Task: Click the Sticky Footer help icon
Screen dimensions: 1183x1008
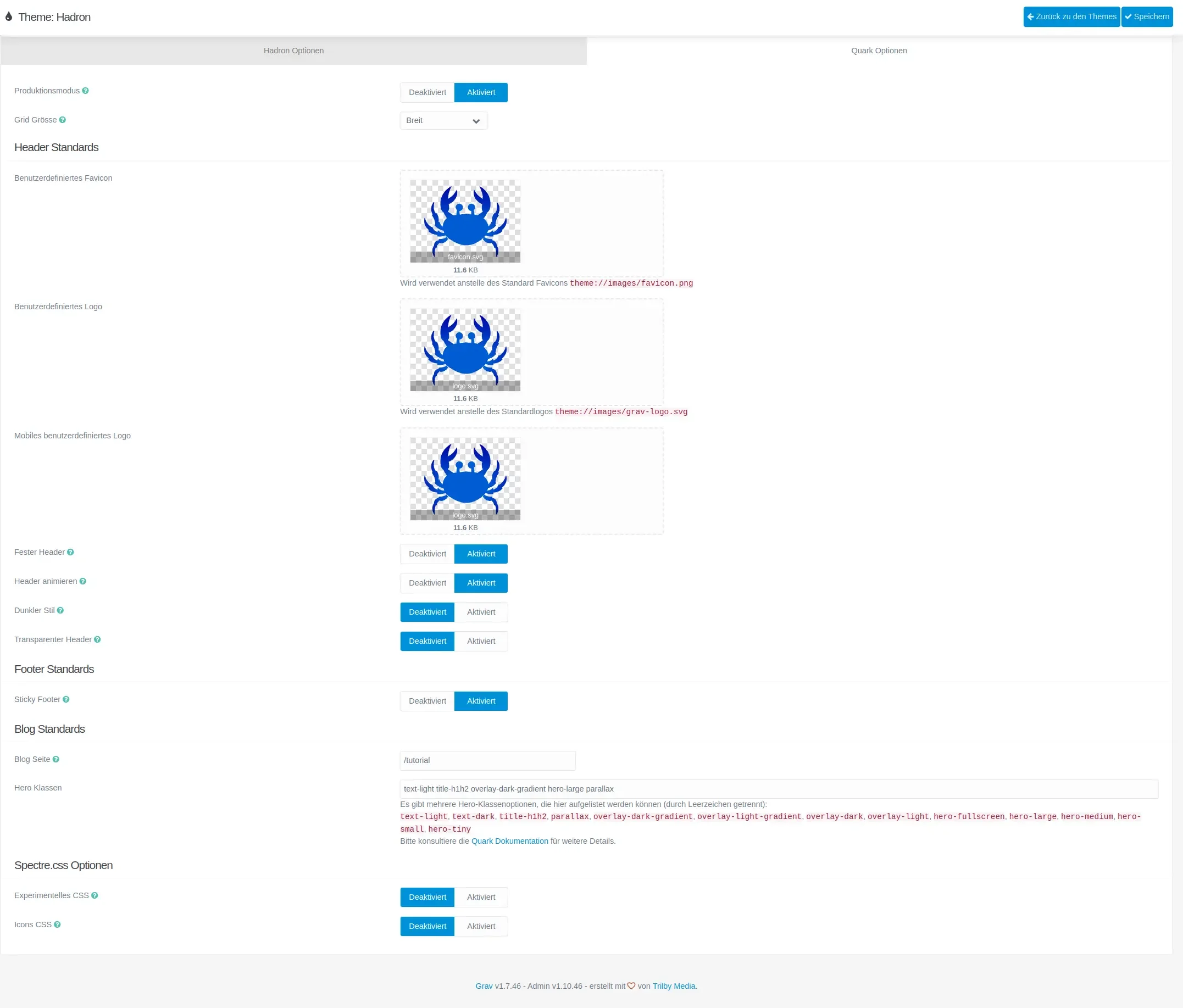Action: [x=66, y=699]
